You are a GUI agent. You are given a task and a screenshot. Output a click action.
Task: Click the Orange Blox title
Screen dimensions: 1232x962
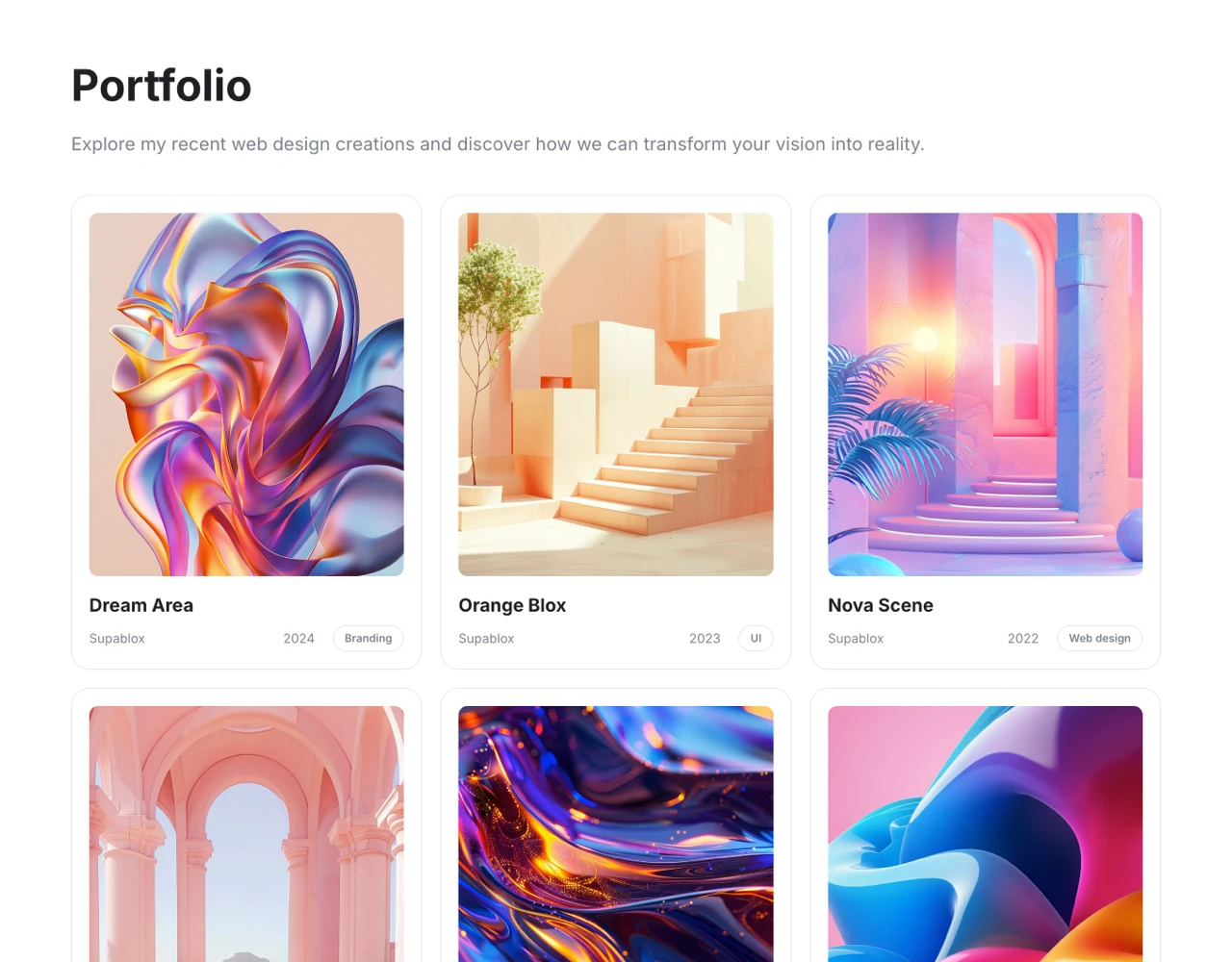[x=512, y=605]
